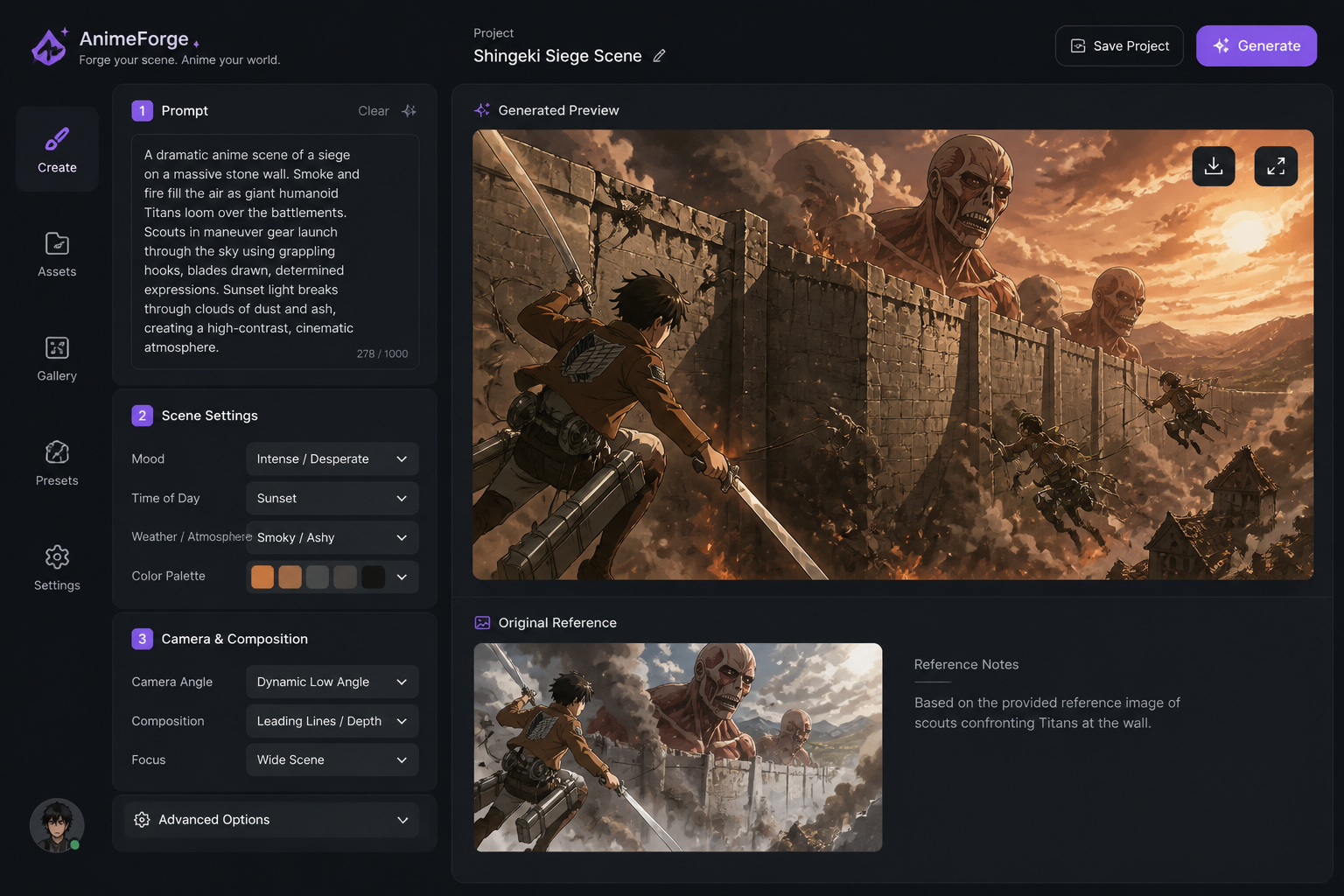This screenshot has height=896, width=1344.
Task: Open the Mood dropdown
Action: coord(332,459)
